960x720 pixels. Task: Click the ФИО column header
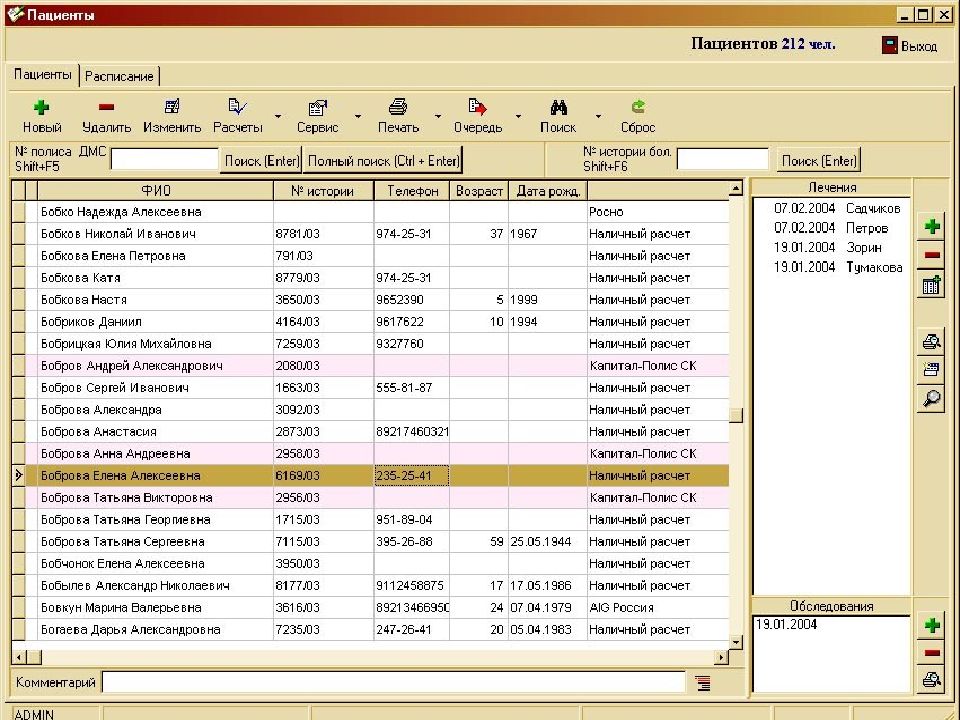(x=156, y=191)
